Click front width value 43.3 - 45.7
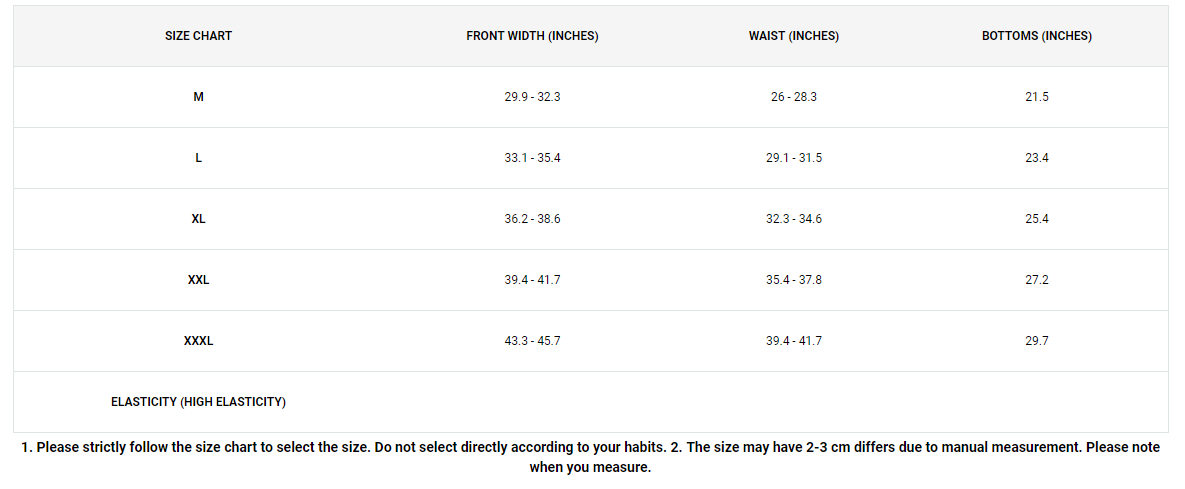Image resolution: width=1185 pixels, height=489 pixels. (532, 341)
